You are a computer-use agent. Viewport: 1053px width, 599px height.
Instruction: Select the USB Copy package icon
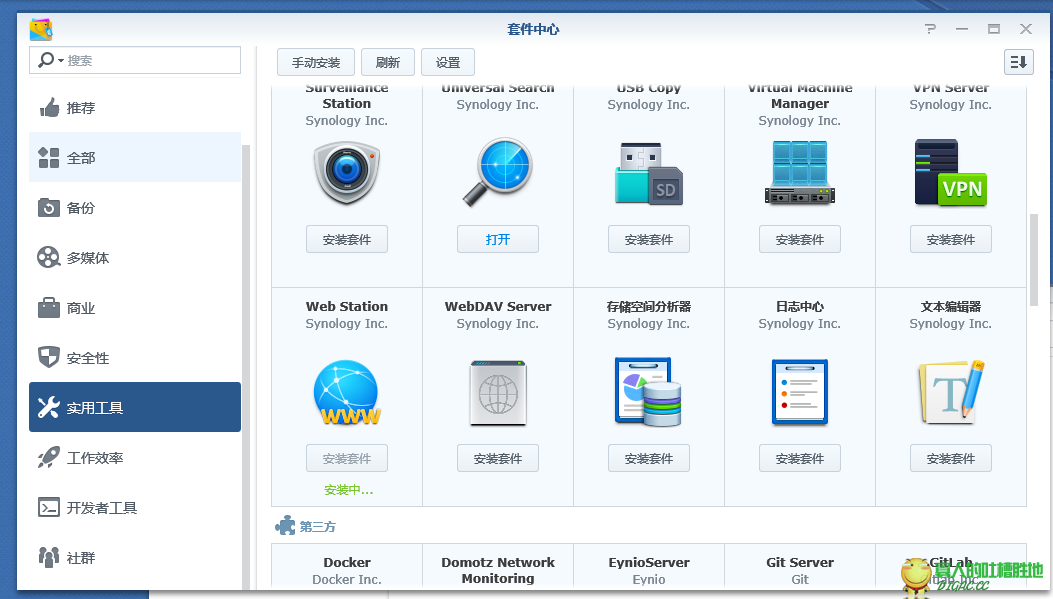coord(649,173)
